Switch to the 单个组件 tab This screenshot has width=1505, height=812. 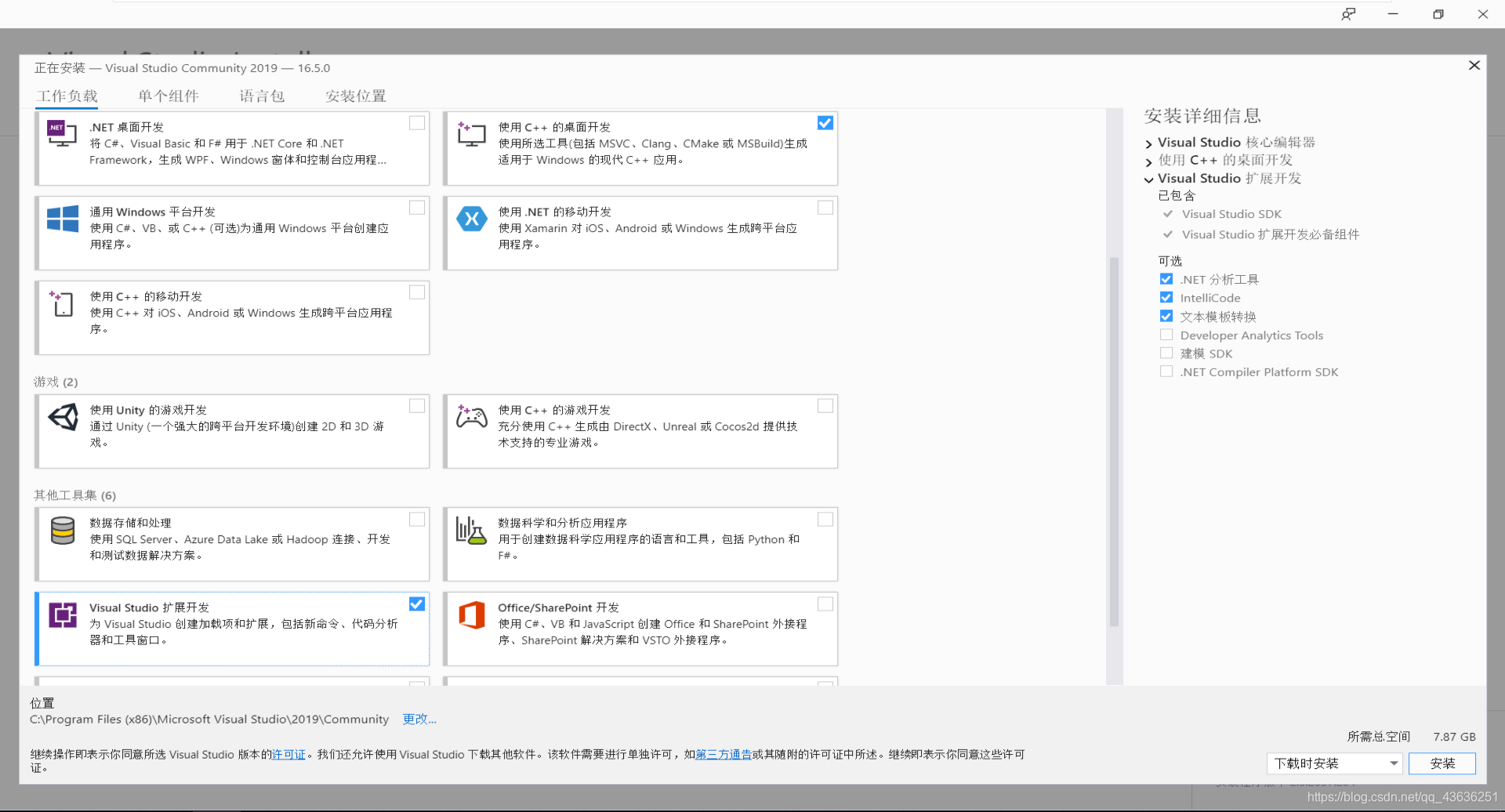[169, 96]
